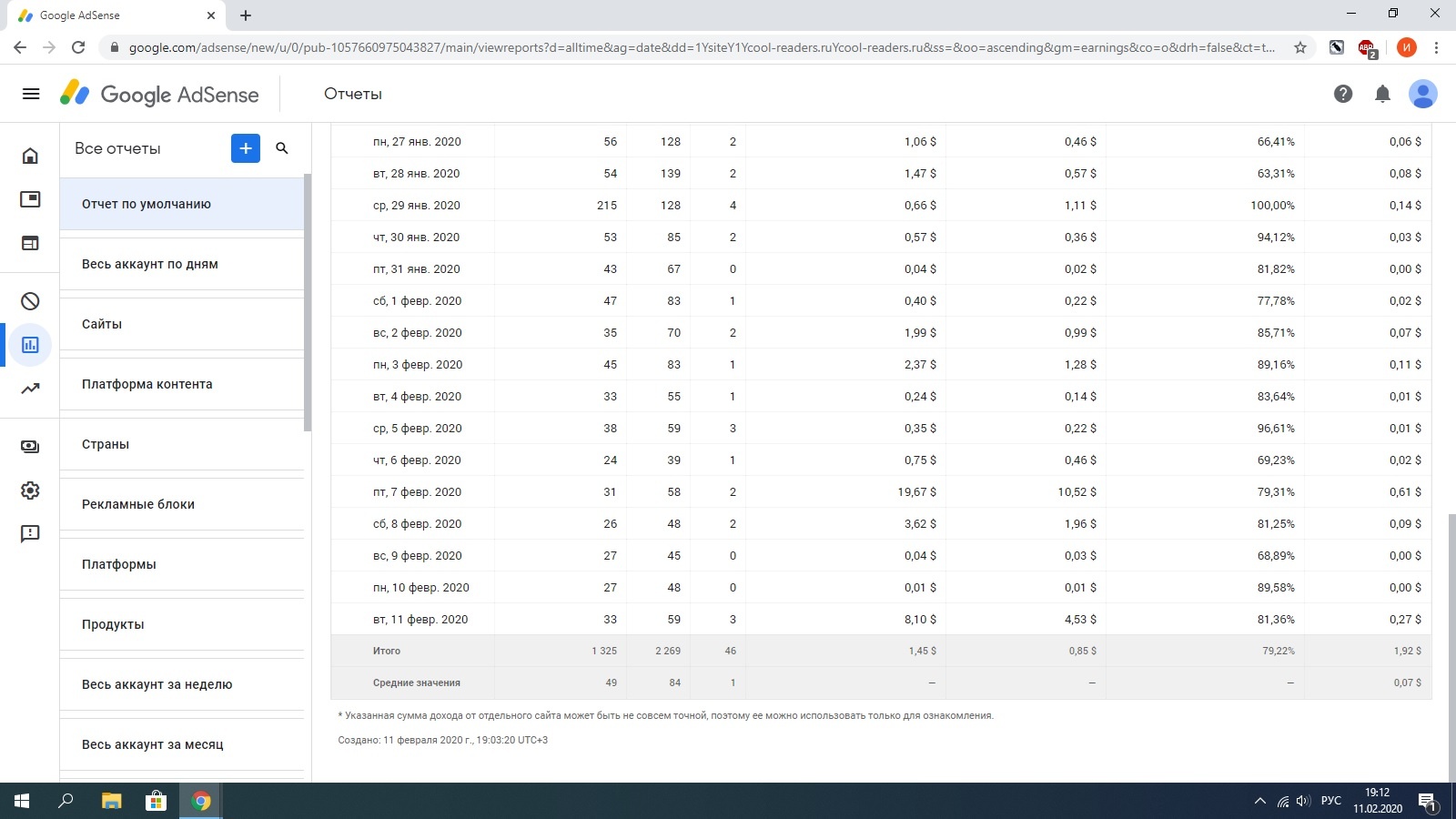Image resolution: width=1456 pixels, height=819 pixels.
Task: Show AdSense notifications bell
Action: tap(1382, 94)
